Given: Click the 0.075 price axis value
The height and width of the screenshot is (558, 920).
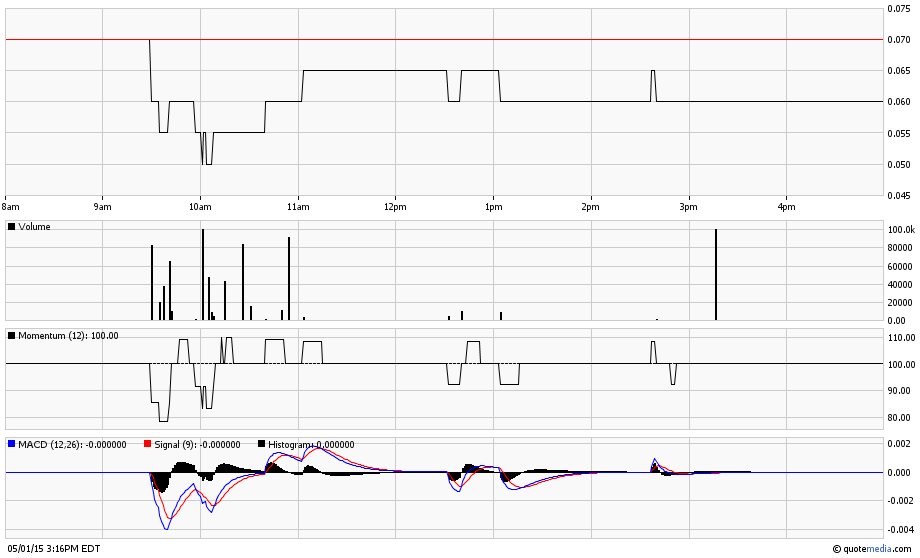Looking at the screenshot, I should (899, 8).
